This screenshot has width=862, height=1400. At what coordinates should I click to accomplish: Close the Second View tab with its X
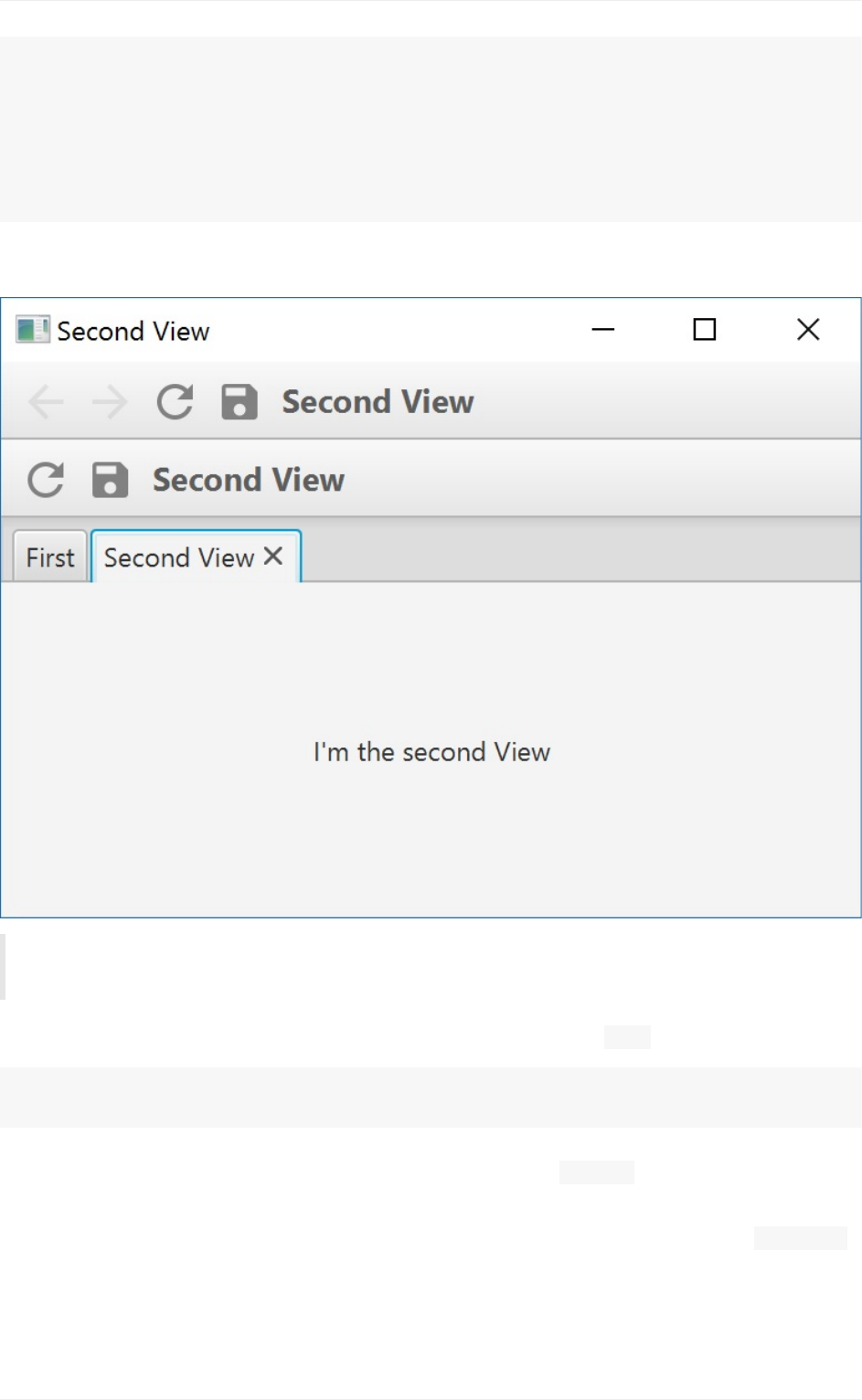tap(273, 557)
